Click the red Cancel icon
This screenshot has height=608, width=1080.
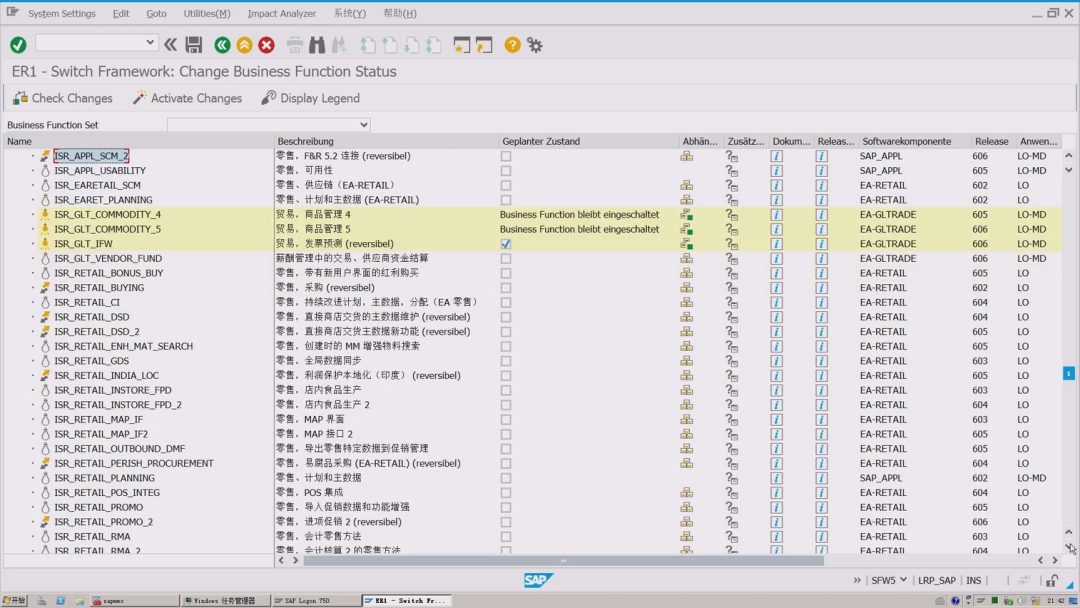point(267,45)
